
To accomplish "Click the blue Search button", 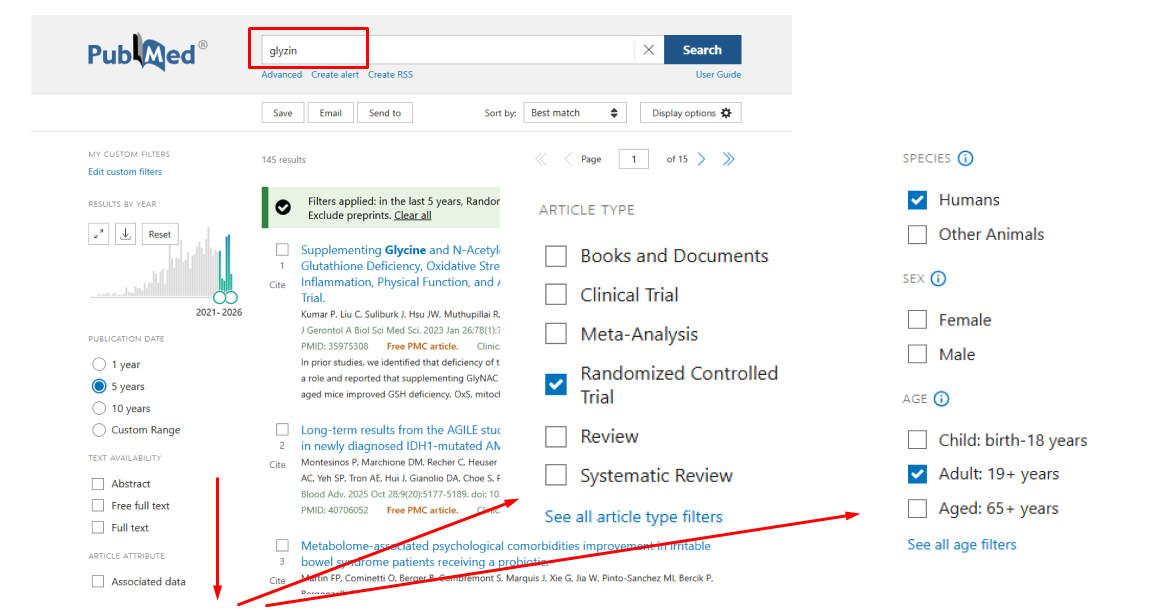I will tap(702, 50).
